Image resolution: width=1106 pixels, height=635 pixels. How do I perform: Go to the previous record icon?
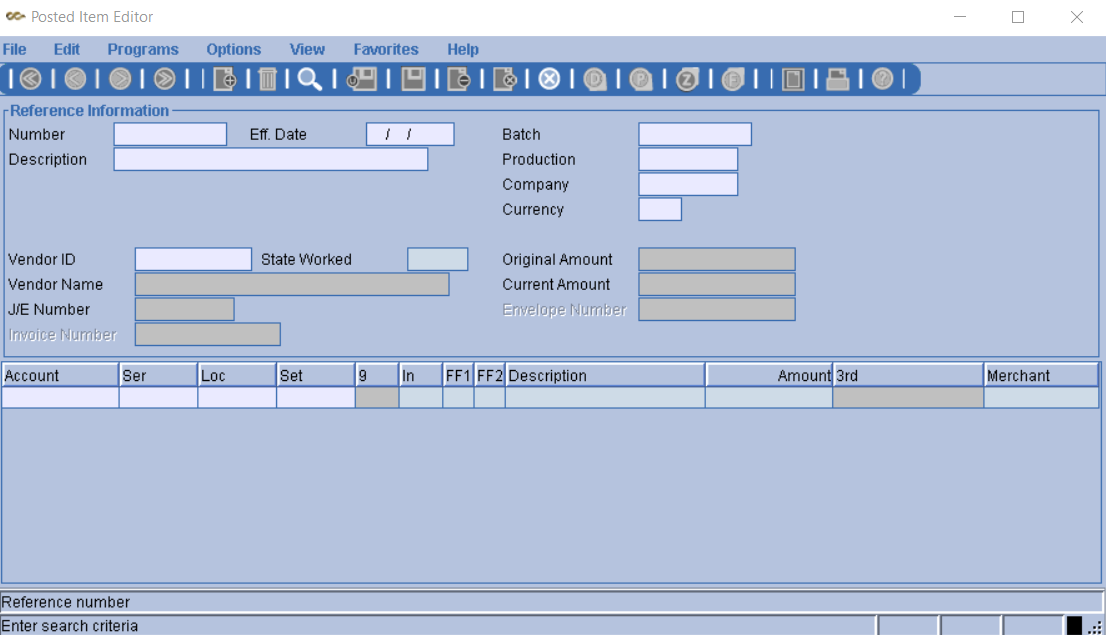pyautogui.click(x=75, y=79)
